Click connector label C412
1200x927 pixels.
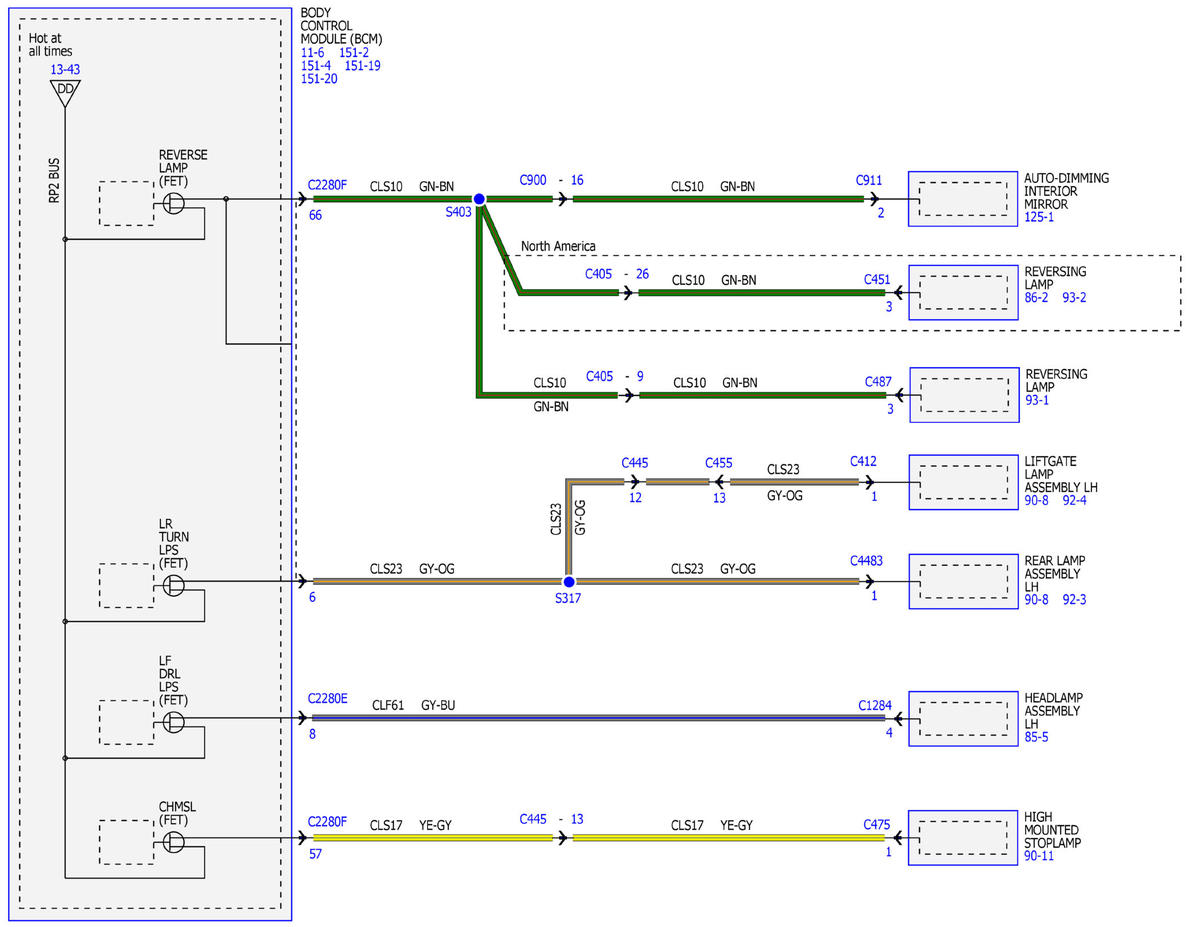click(864, 461)
